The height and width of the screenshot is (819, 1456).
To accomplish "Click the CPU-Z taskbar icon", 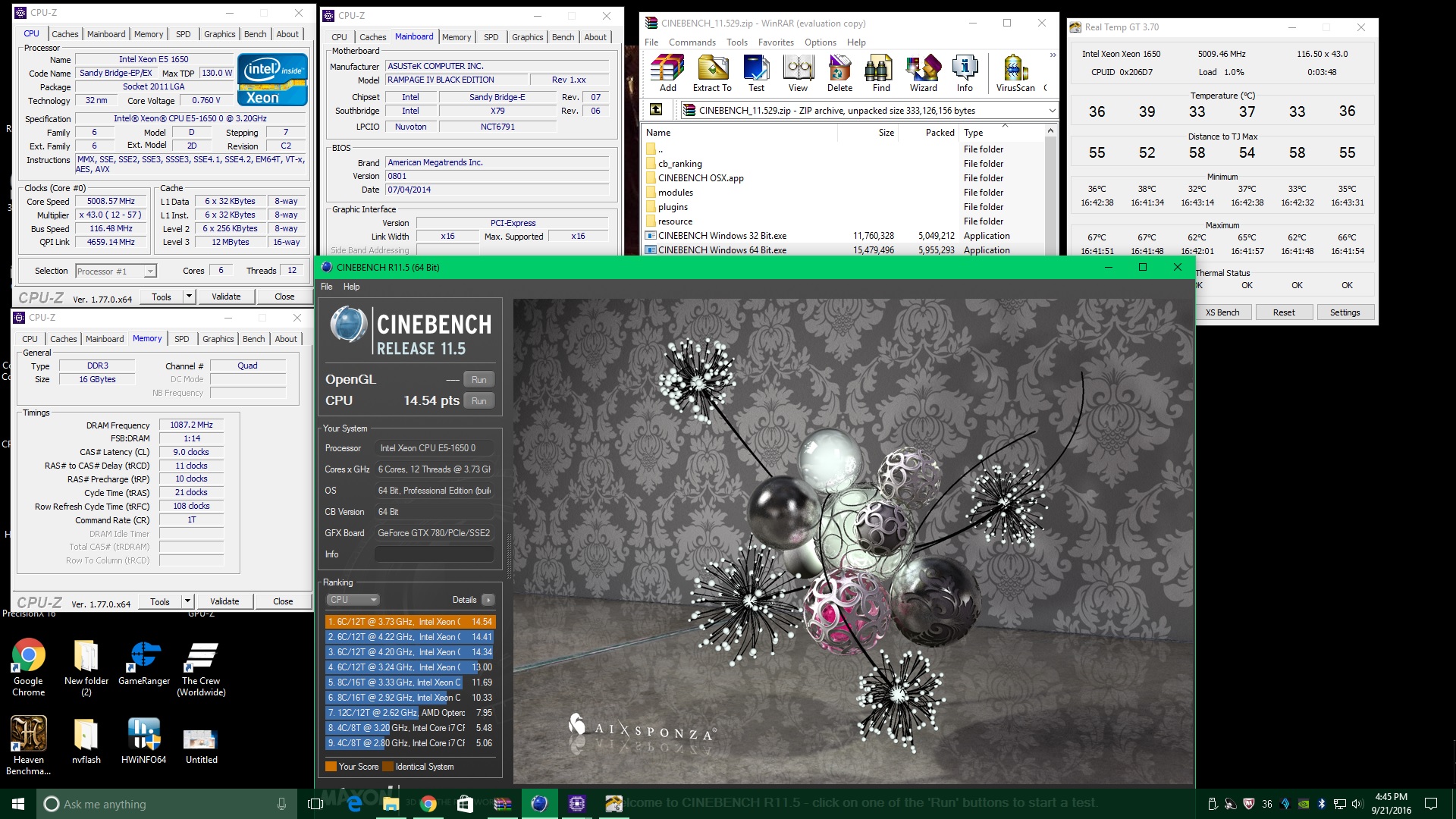I will (x=576, y=804).
